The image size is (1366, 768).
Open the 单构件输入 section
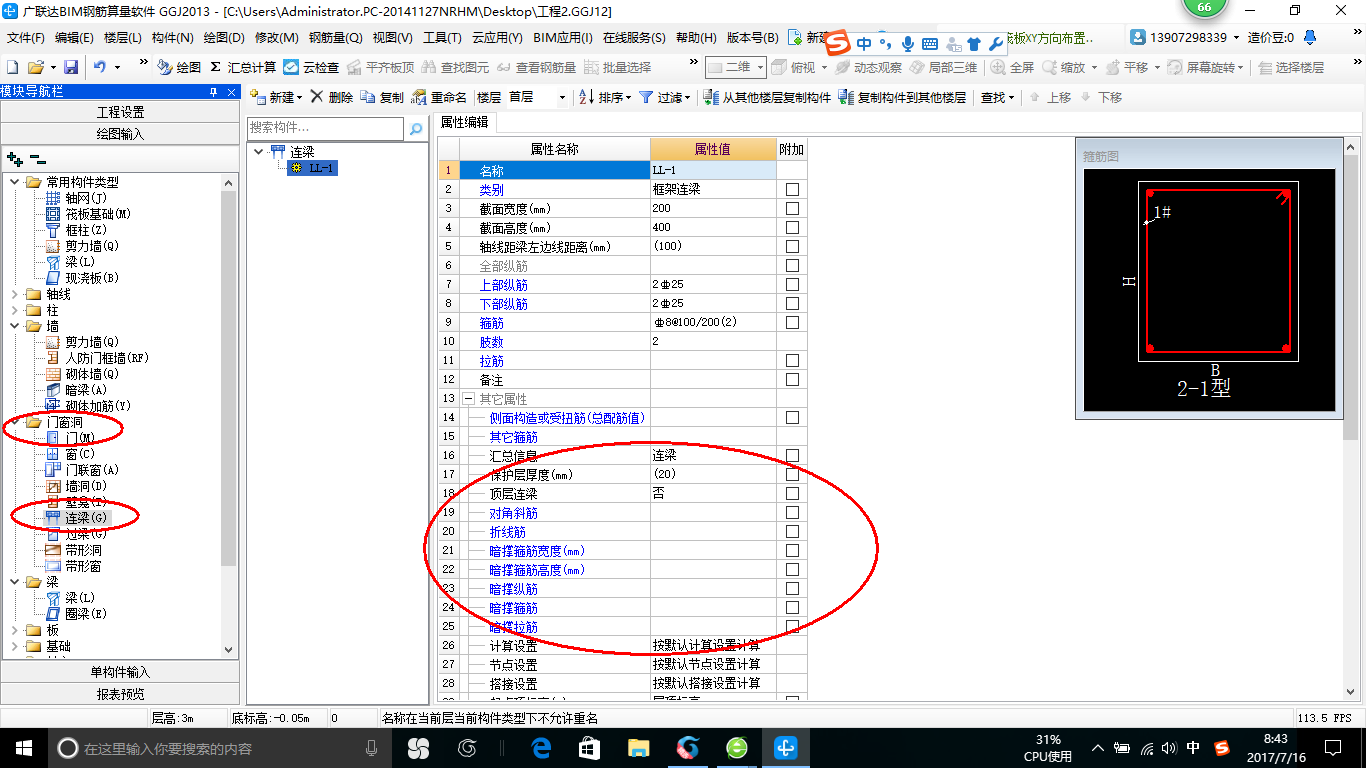[x=120, y=672]
